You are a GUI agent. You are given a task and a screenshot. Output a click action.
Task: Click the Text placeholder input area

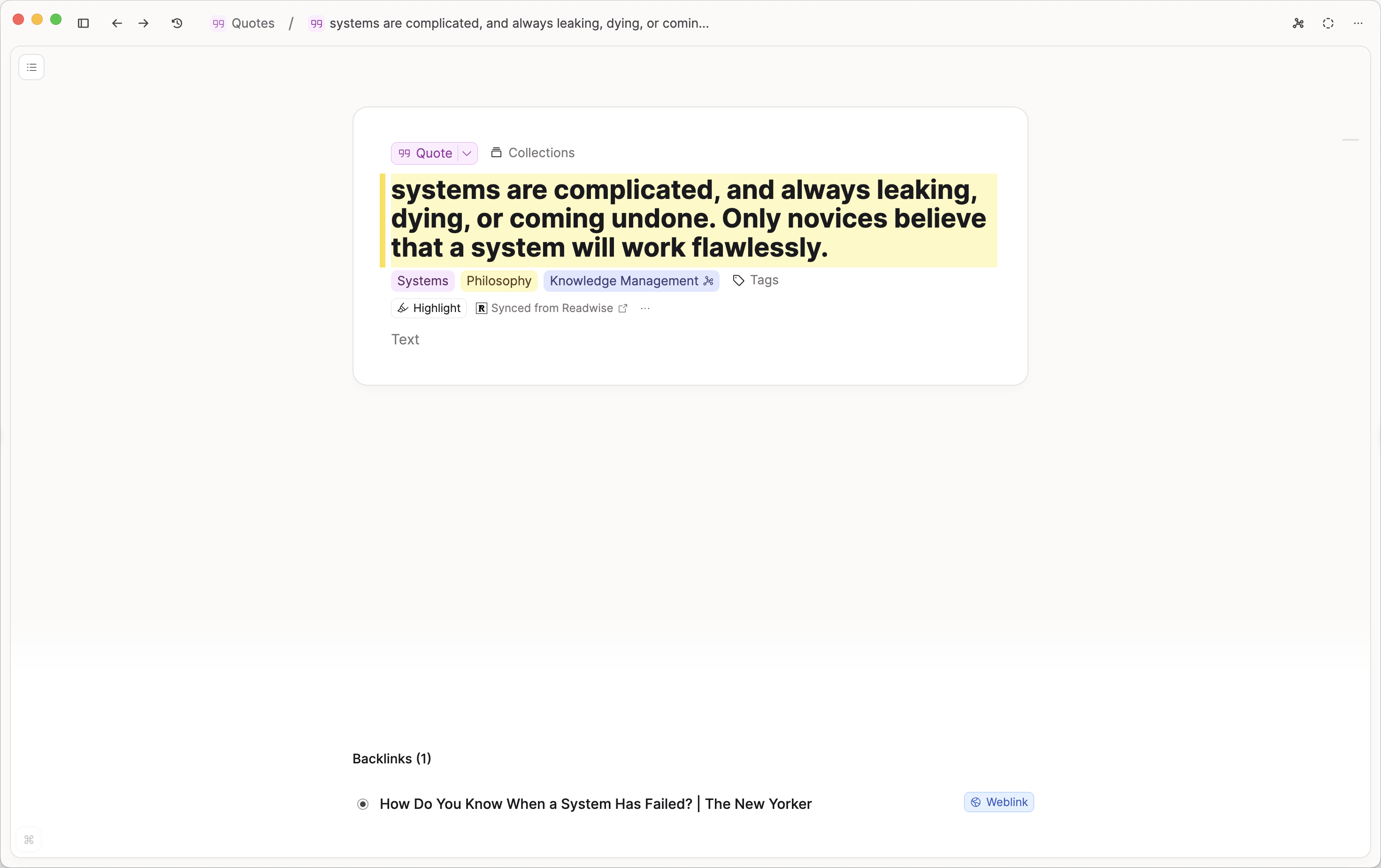tap(405, 339)
